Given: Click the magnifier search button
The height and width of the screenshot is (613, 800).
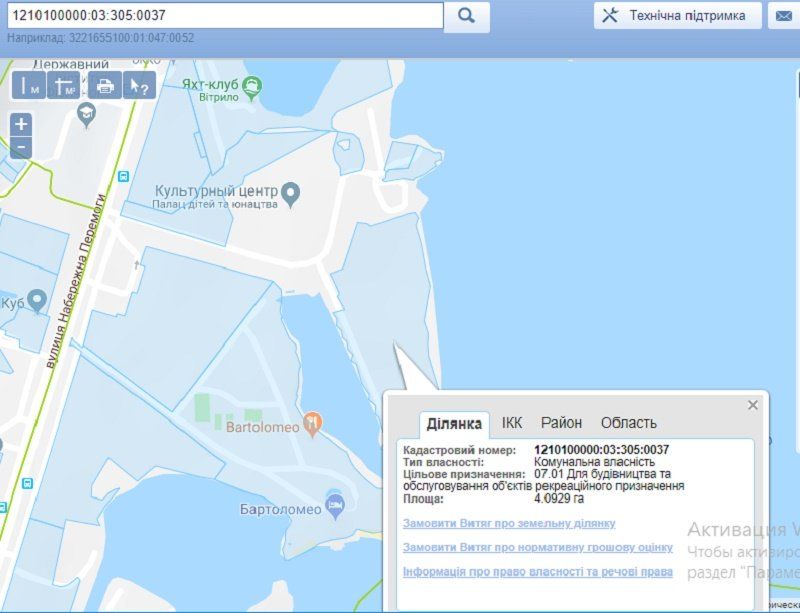Looking at the screenshot, I should [x=467, y=16].
